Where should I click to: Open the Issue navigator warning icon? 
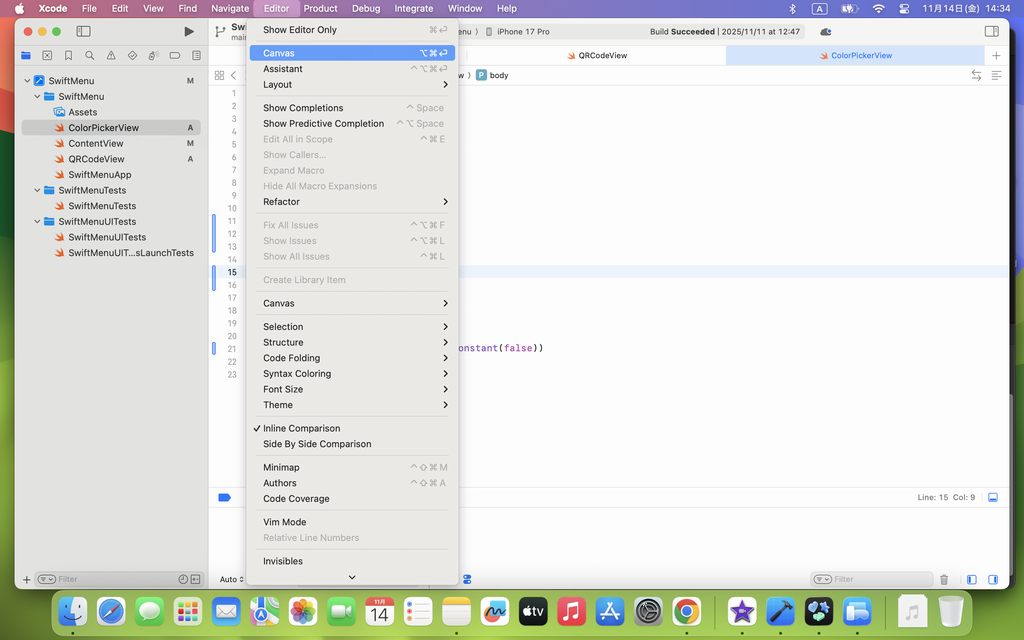pyautogui.click(x=111, y=56)
